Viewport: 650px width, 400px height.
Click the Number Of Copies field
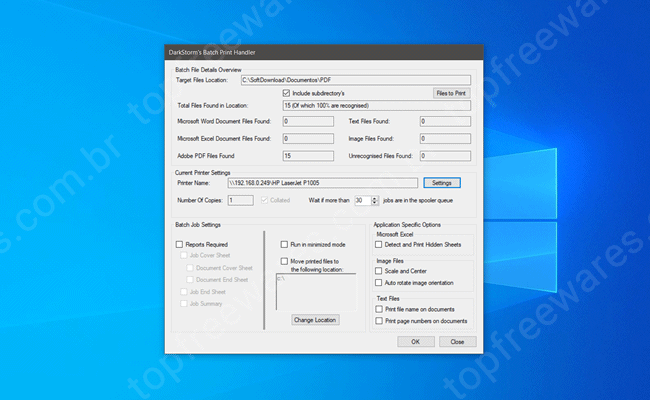240,200
